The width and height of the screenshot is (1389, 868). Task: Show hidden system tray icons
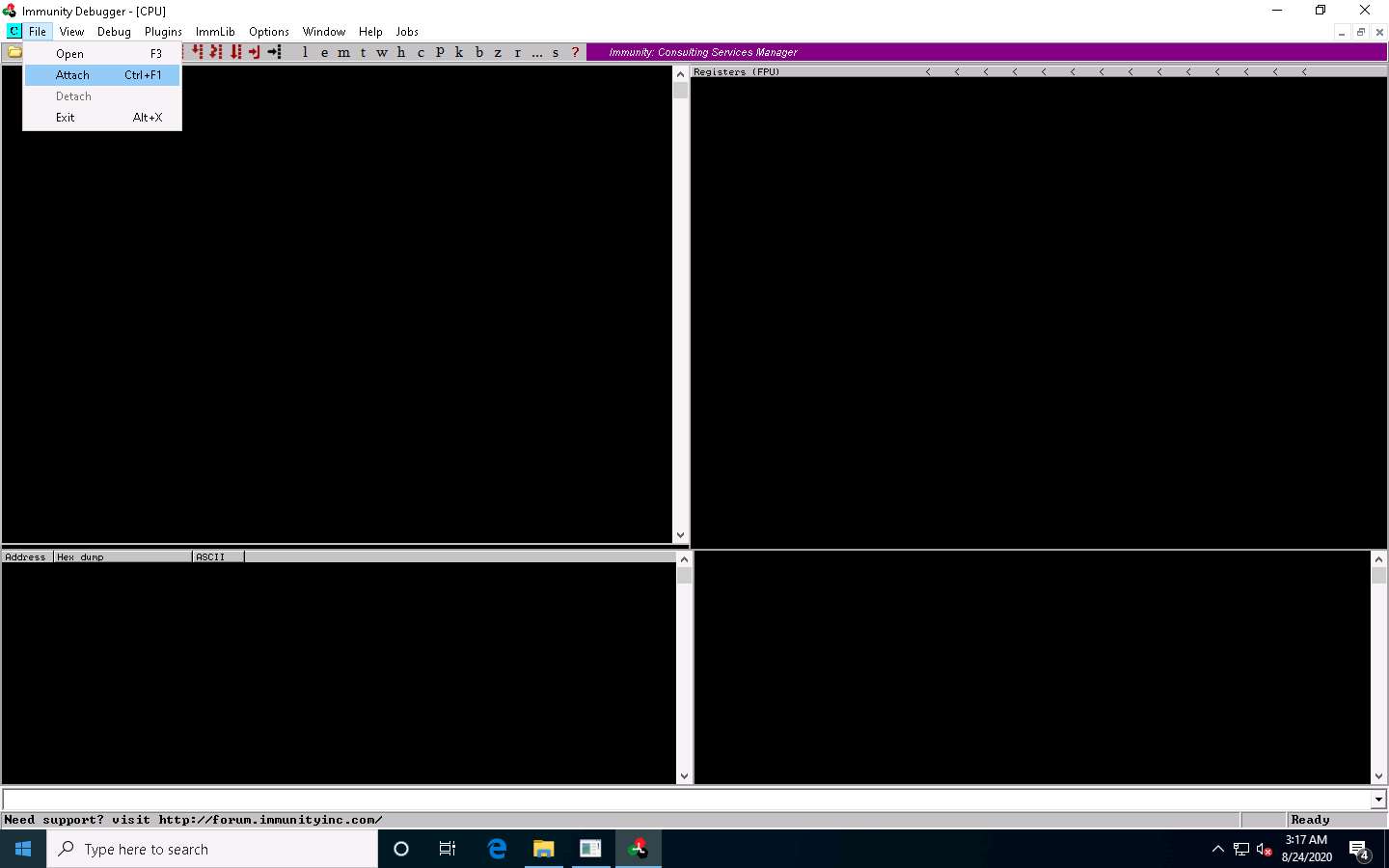1217,849
